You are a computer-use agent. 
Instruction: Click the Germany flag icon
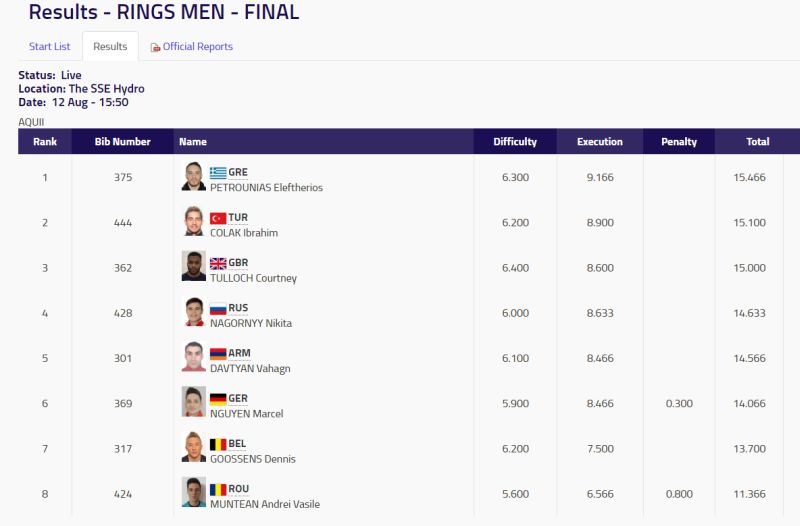(x=218, y=399)
